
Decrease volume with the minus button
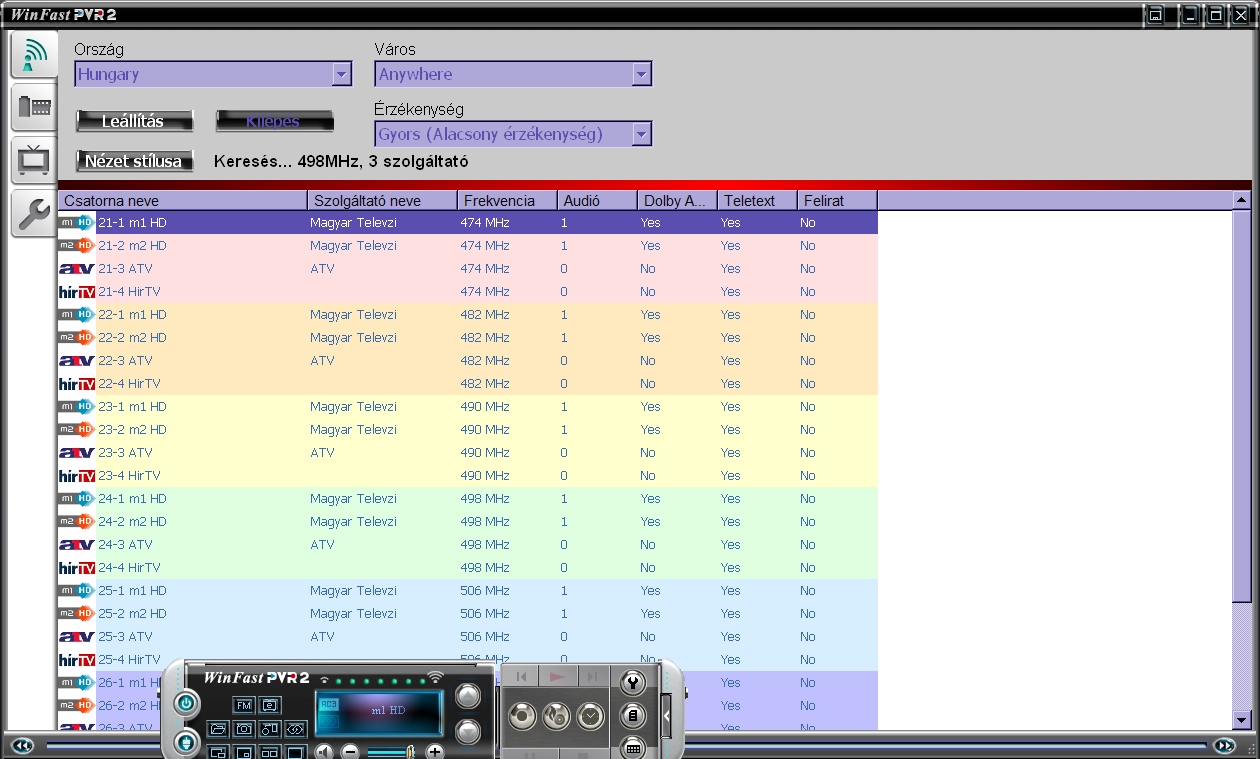click(350, 751)
